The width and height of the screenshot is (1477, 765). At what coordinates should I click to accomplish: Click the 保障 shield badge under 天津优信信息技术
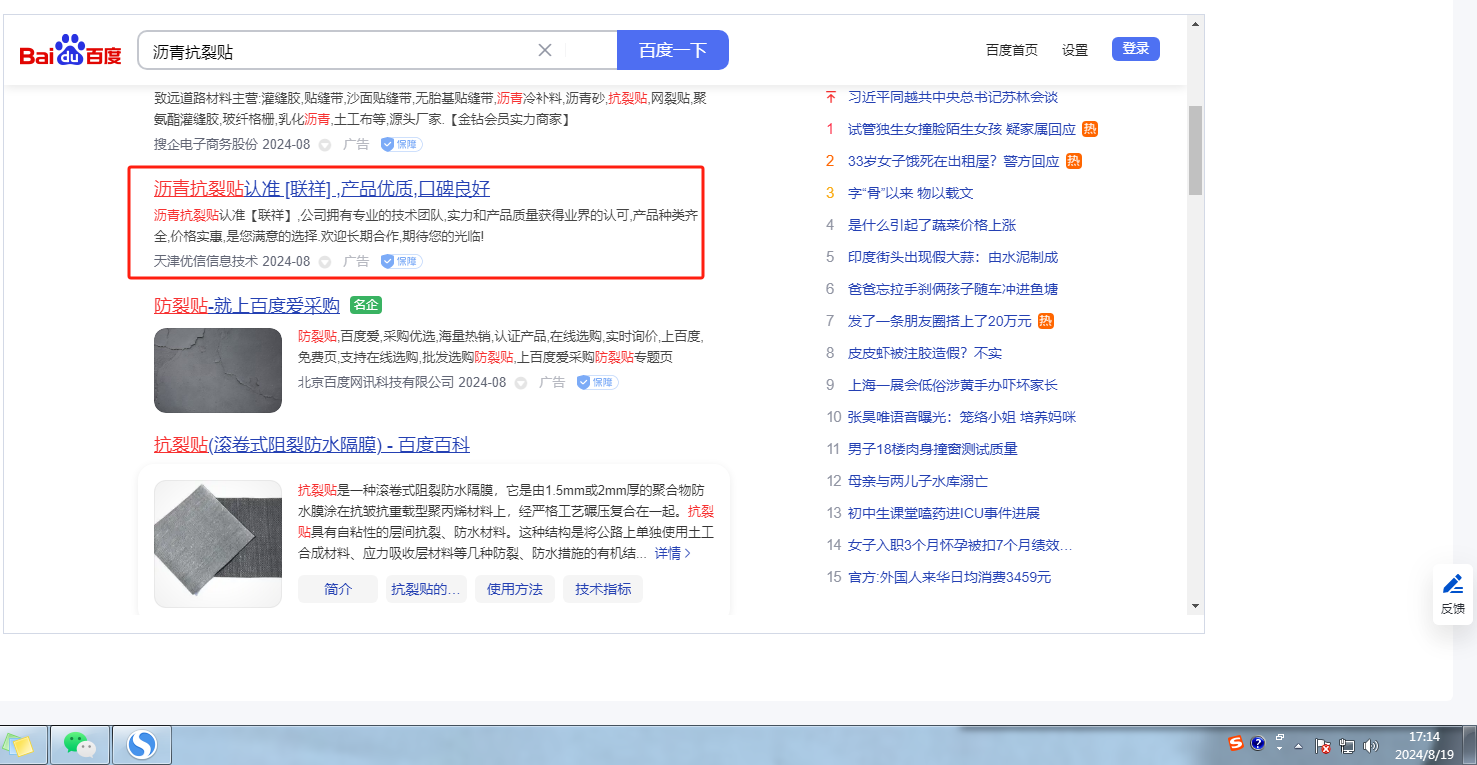tap(401, 261)
